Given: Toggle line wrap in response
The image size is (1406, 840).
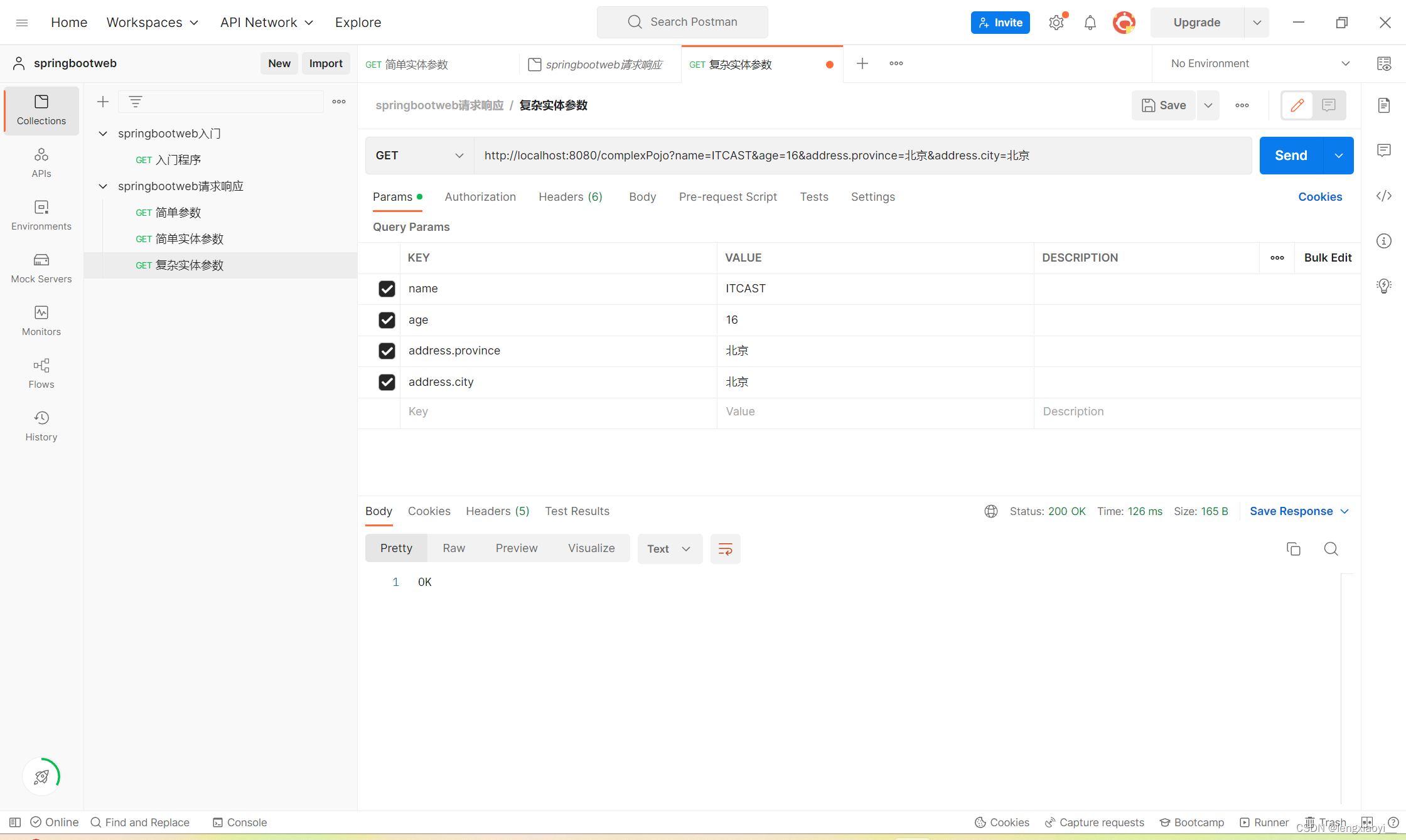Looking at the screenshot, I should (726, 549).
